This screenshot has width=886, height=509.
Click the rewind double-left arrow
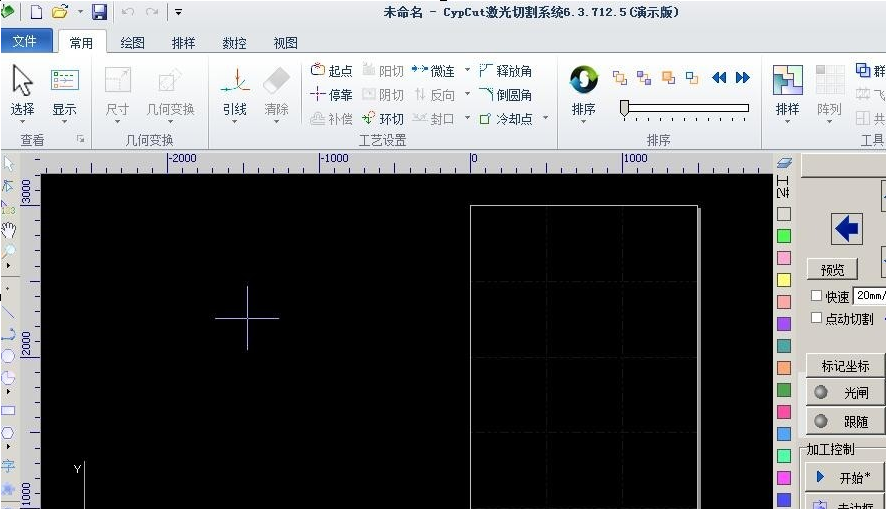pos(719,77)
